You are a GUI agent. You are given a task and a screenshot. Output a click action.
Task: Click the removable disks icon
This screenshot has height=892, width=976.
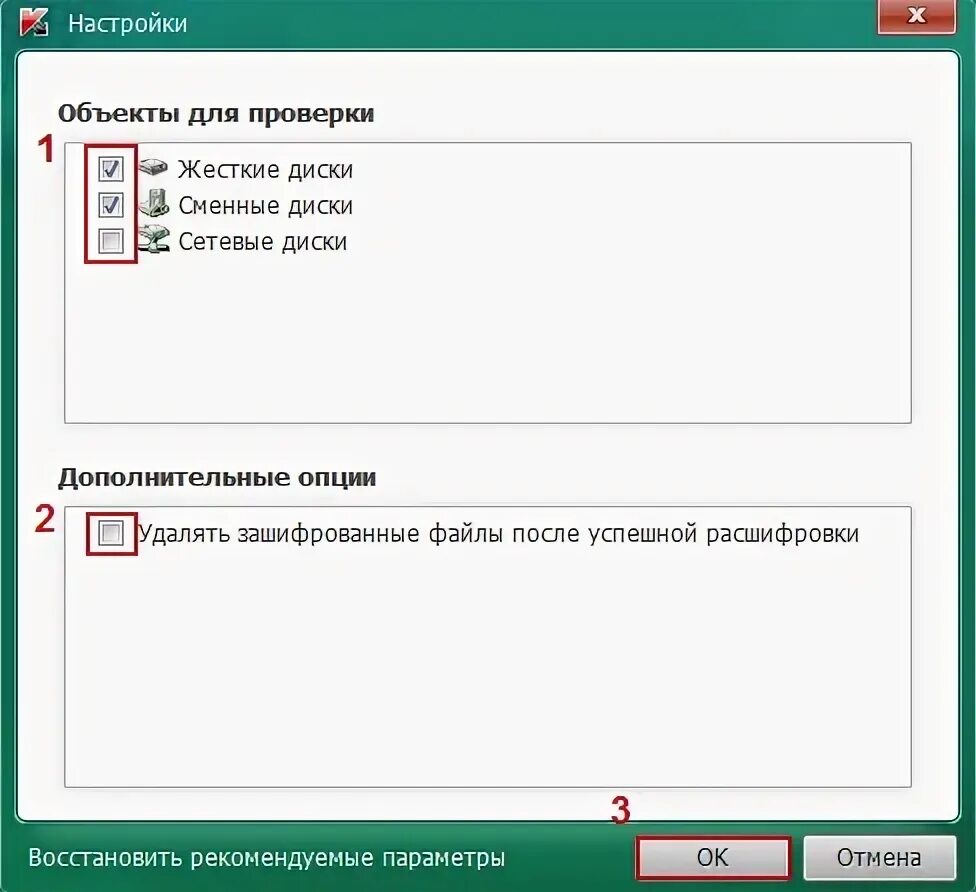pyautogui.click(x=153, y=204)
